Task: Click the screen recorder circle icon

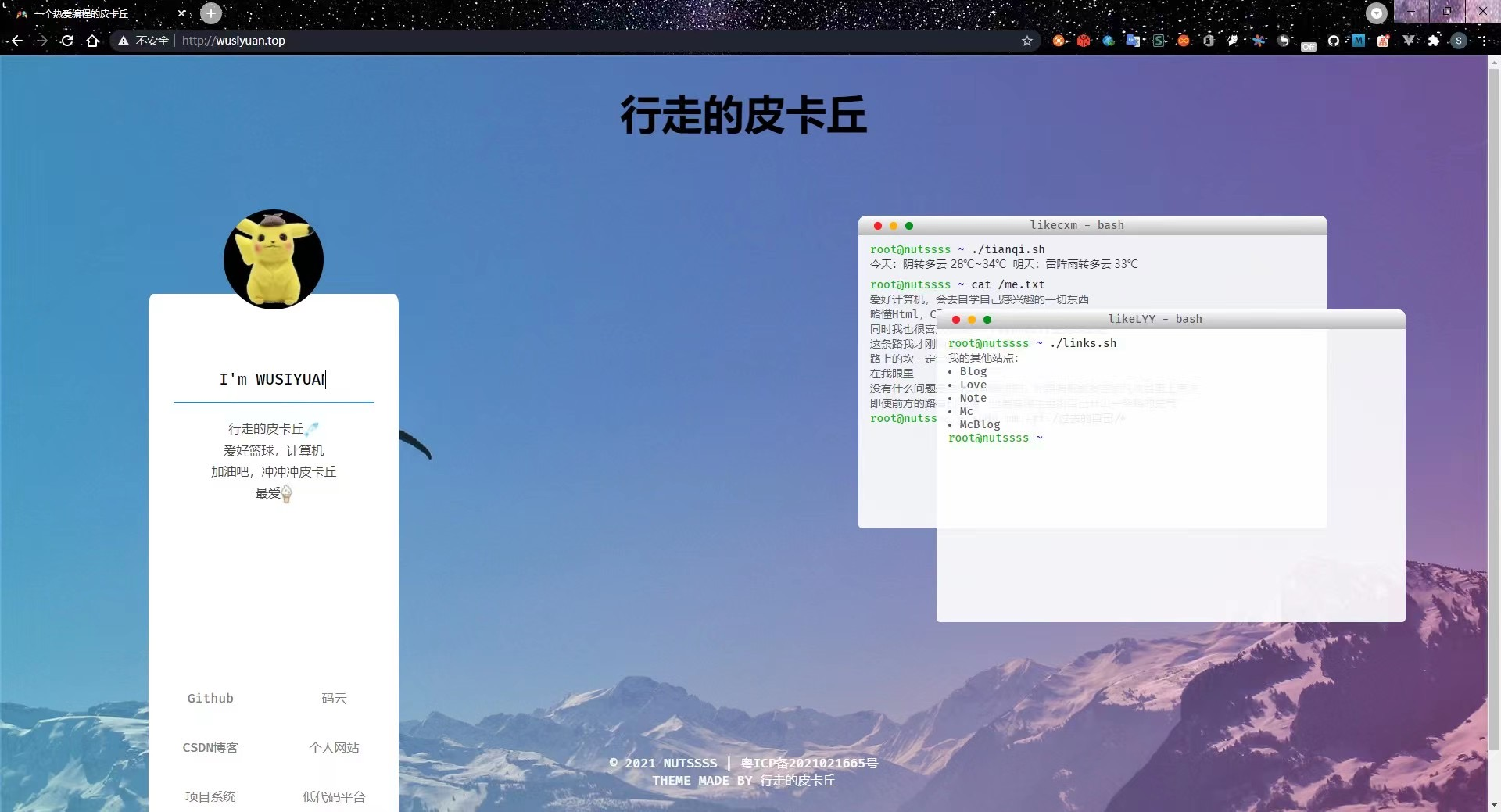Action: [1376, 13]
